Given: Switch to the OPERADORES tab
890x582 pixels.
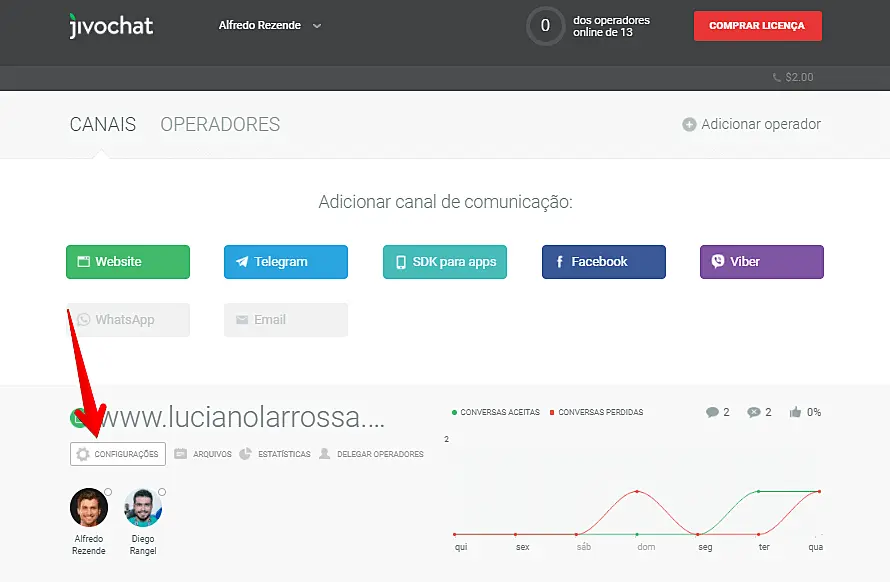Looking at the screenshot, I should 219,124.
